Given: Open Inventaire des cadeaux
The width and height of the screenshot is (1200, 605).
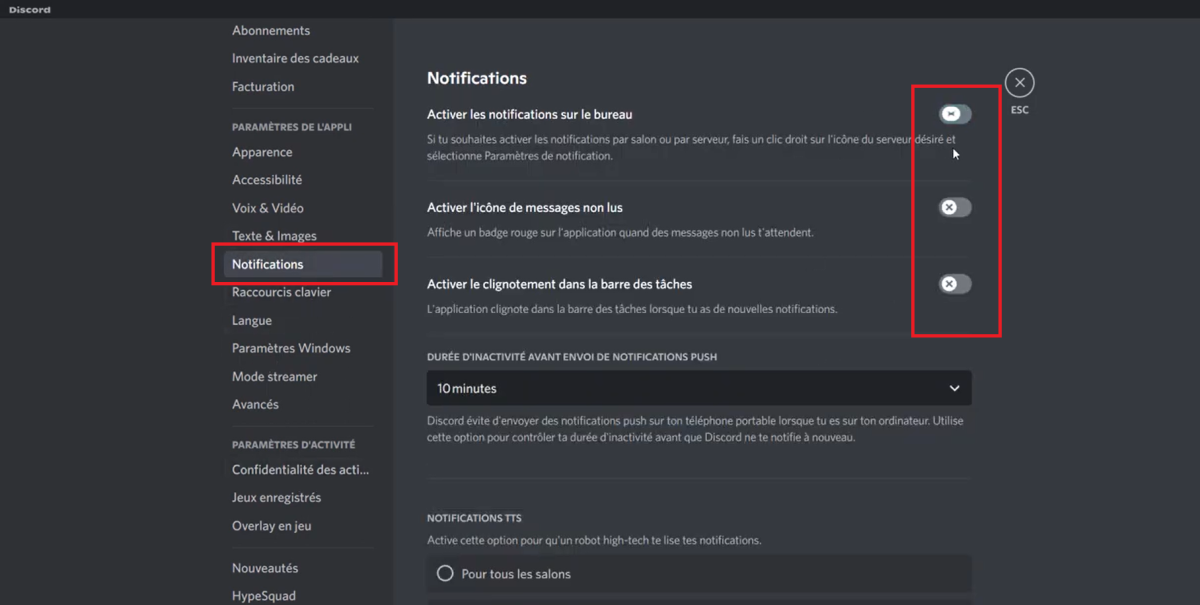Looking at the screenshot, I should click(x=297, y=58).
